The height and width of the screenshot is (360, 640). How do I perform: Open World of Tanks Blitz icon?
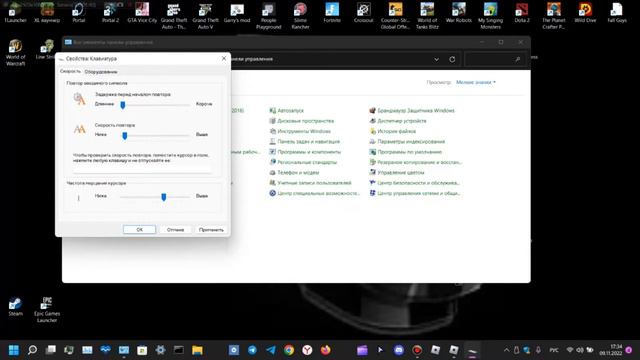(427, 16)
